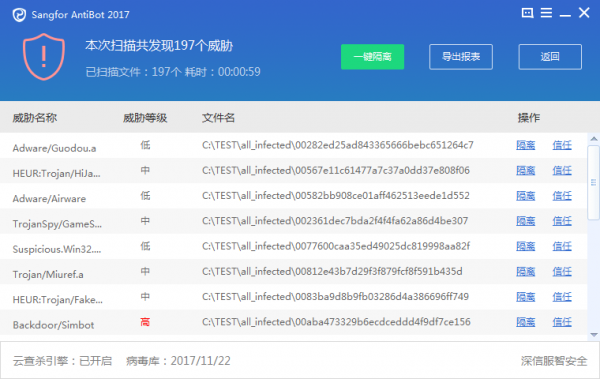The image size is (600, 379).
Task: Click the 文件名 column header
Action: (218, 118)
